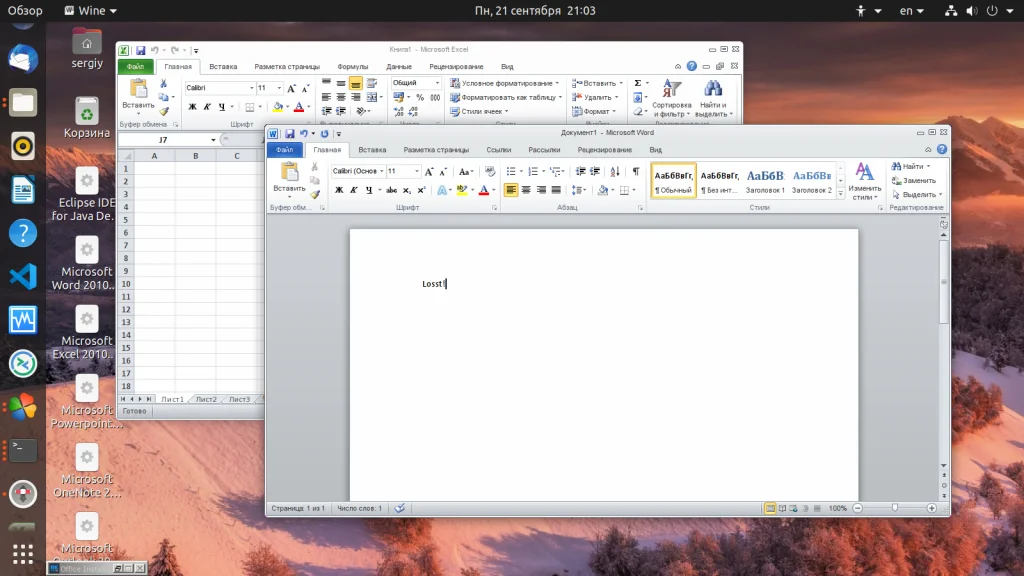Click the Bold (Ж) button in Word
Image resolution: width=1024 pixels, height=576 pixels.
tap(339, 190)
